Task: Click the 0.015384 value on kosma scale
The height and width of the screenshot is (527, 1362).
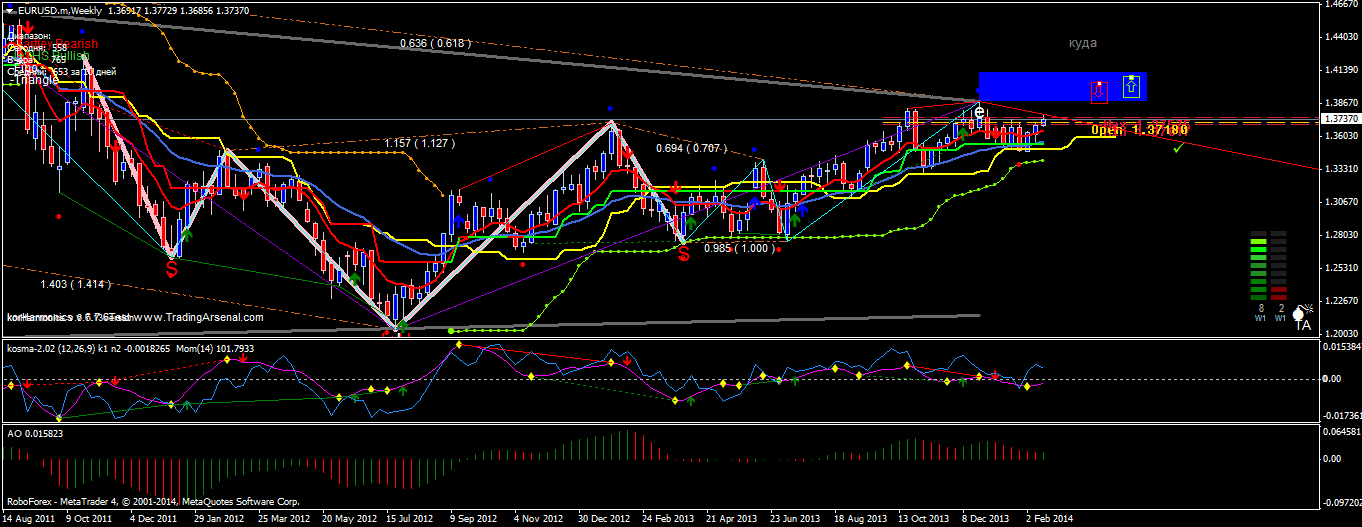Action: point(1340,346)
